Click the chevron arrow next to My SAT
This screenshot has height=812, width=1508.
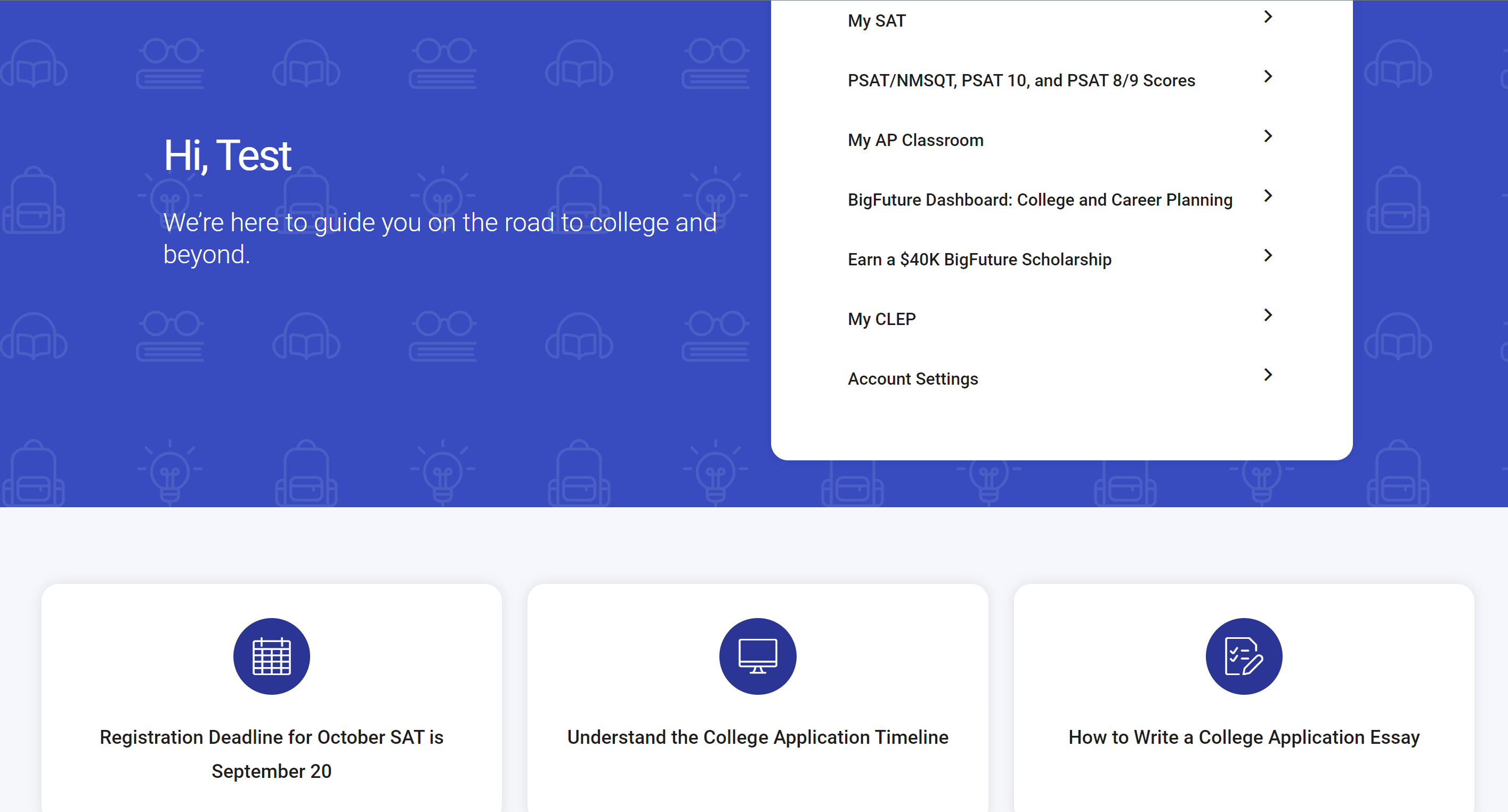[1268, 17]
